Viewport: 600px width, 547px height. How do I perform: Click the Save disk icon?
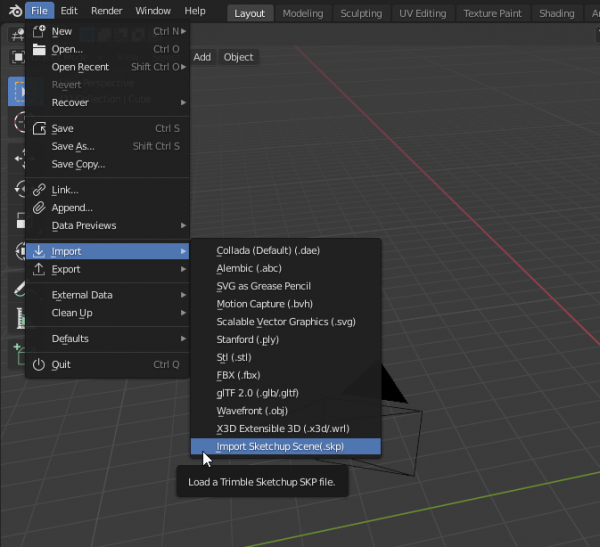tap(39, 128)
